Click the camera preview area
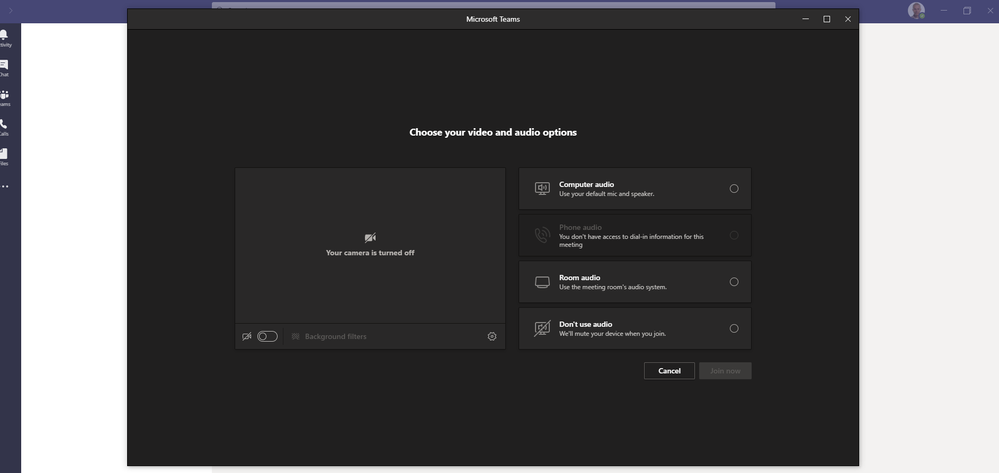This screenshot has width=999, height=473. tap(370, 245)
